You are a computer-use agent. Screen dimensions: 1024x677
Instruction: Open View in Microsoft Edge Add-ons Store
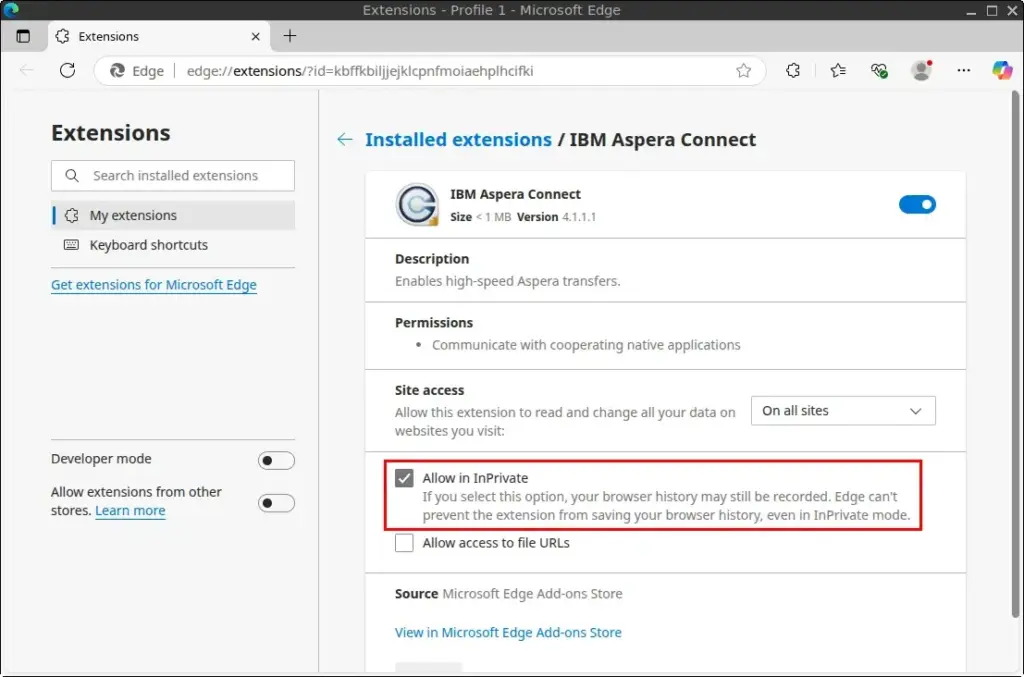[x=508, y=633]
